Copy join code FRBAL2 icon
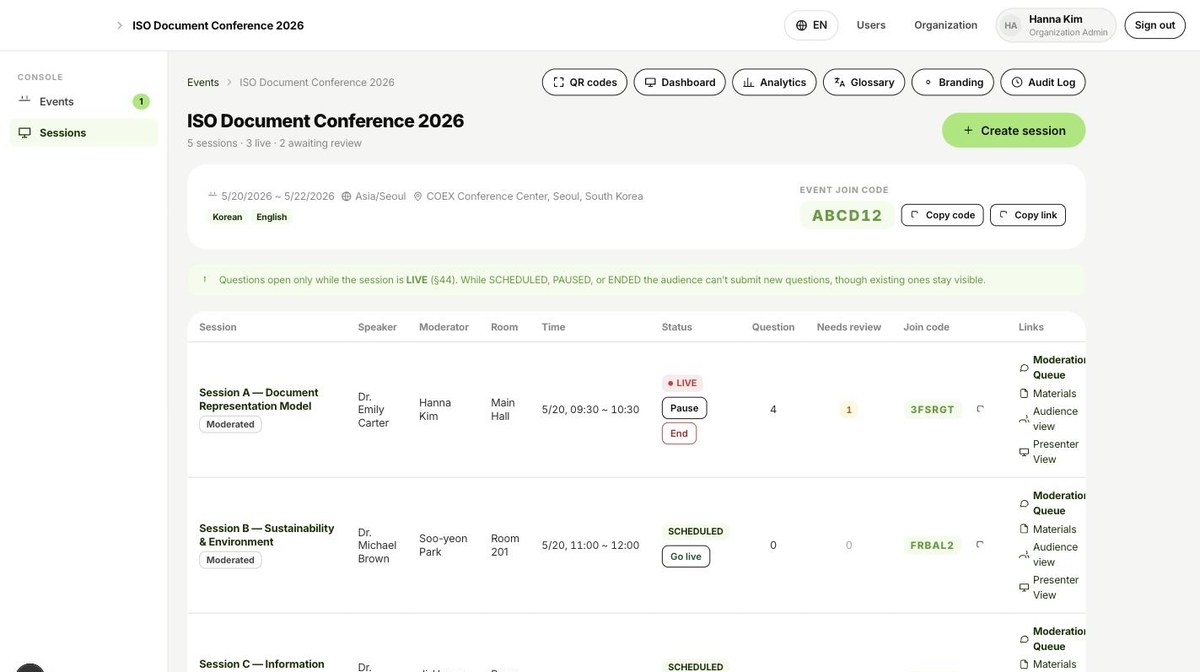 (x=980, y=545)
